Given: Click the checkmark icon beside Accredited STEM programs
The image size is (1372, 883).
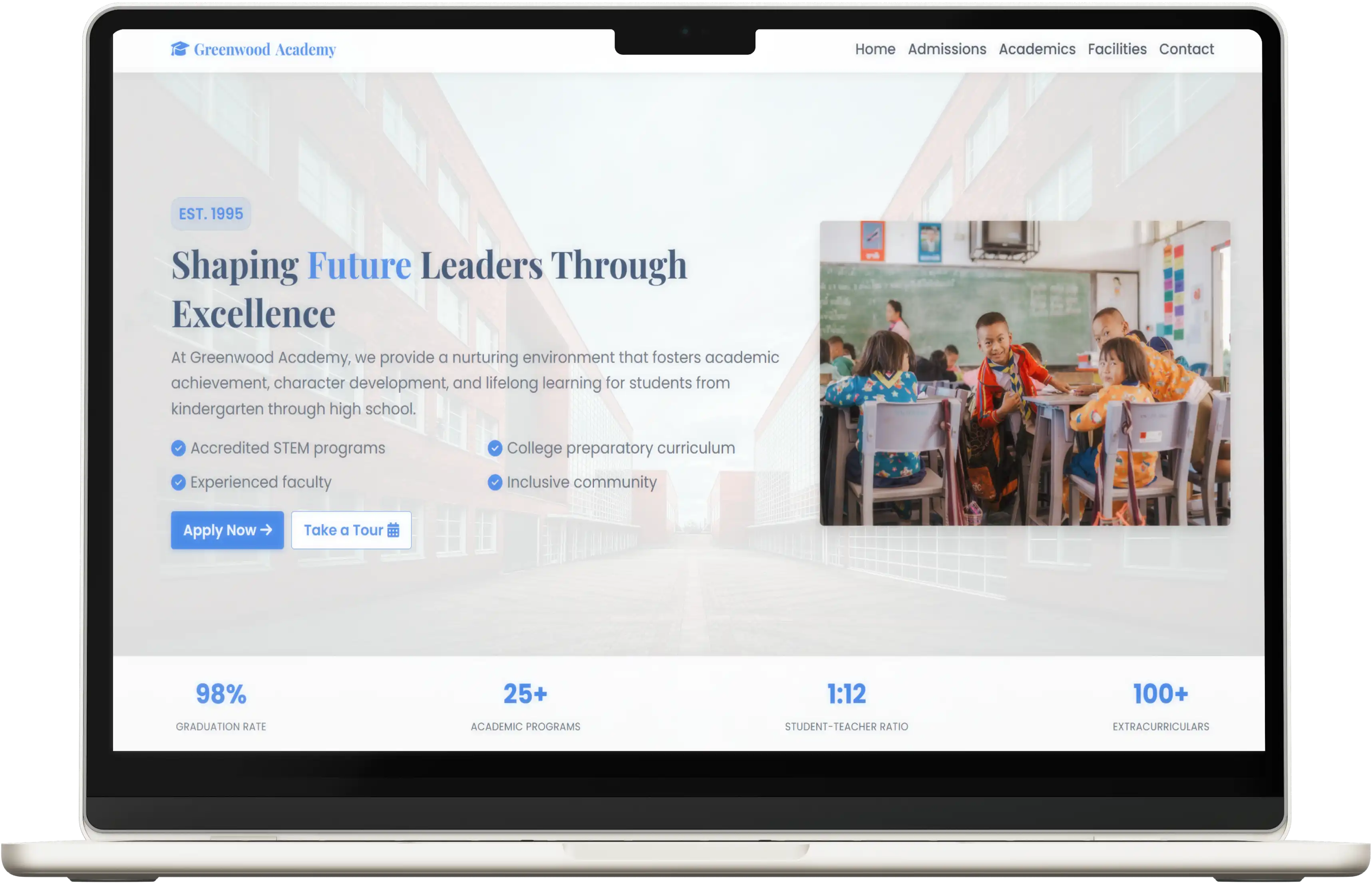Looking at the screenshot, I should (178, 448).
